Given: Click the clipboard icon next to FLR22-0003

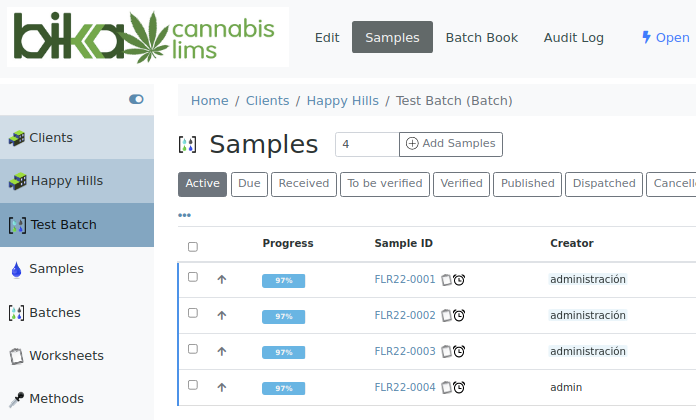Looking at the screenshot, I should pos(447,352).
